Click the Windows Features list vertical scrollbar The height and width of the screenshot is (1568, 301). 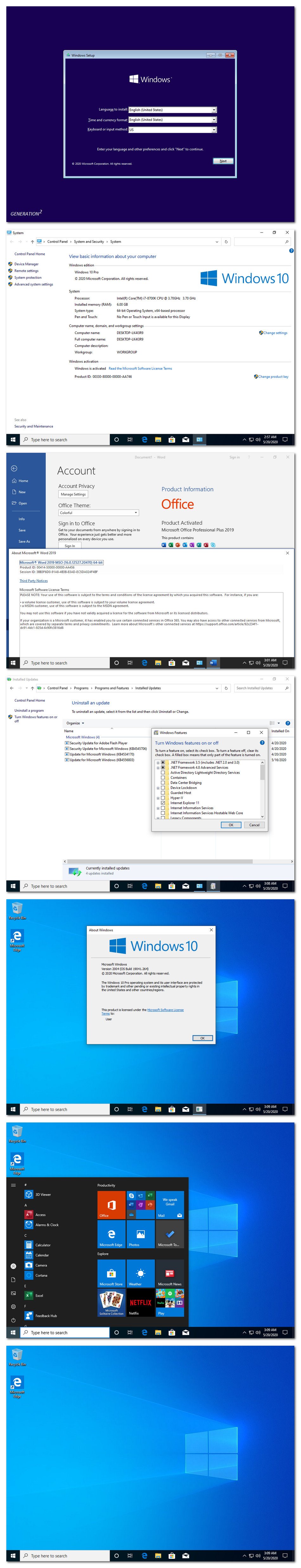pyautogui.click(x=263, y=789)
